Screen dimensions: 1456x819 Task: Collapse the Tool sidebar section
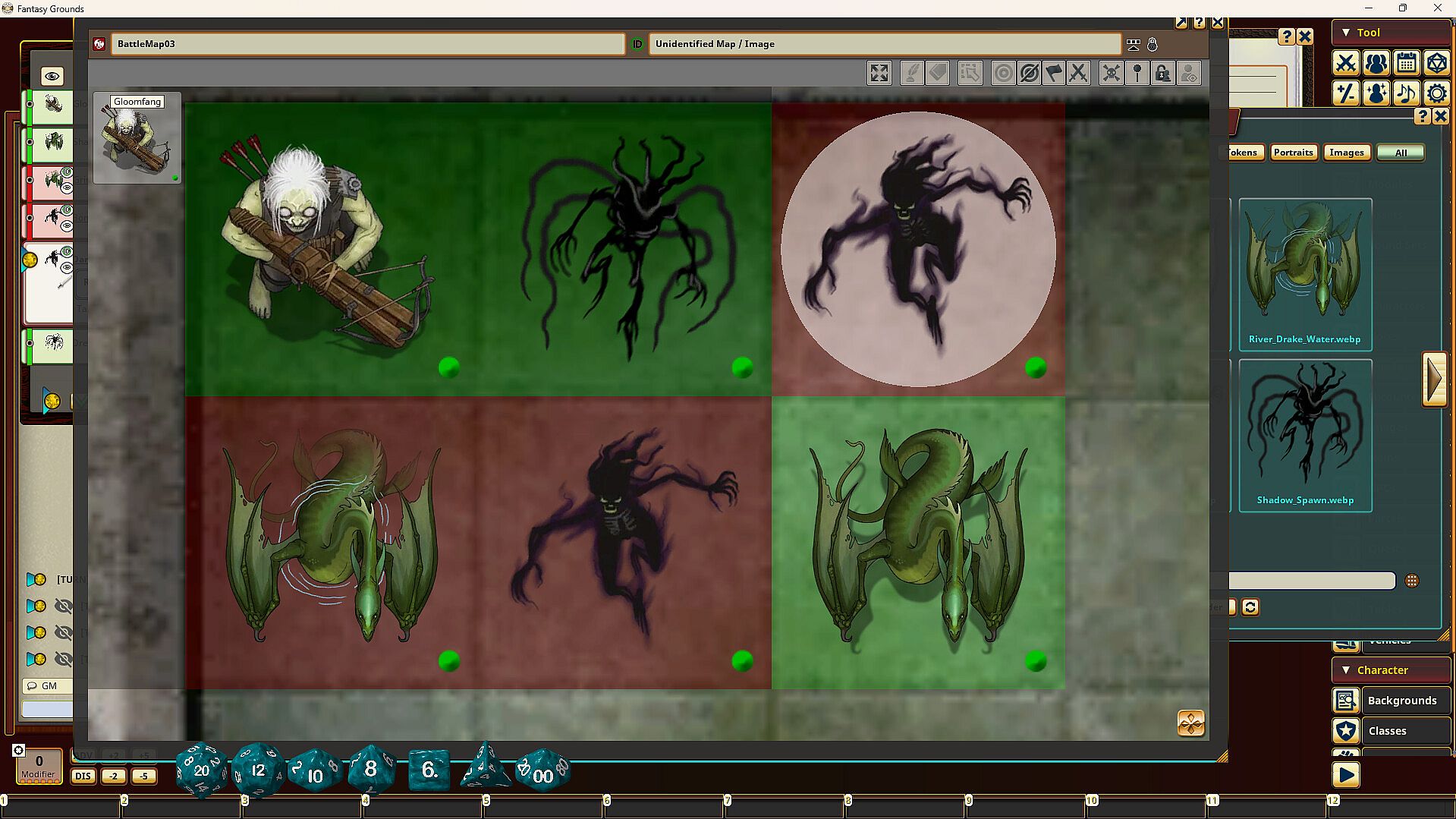tap(1346, 33)
